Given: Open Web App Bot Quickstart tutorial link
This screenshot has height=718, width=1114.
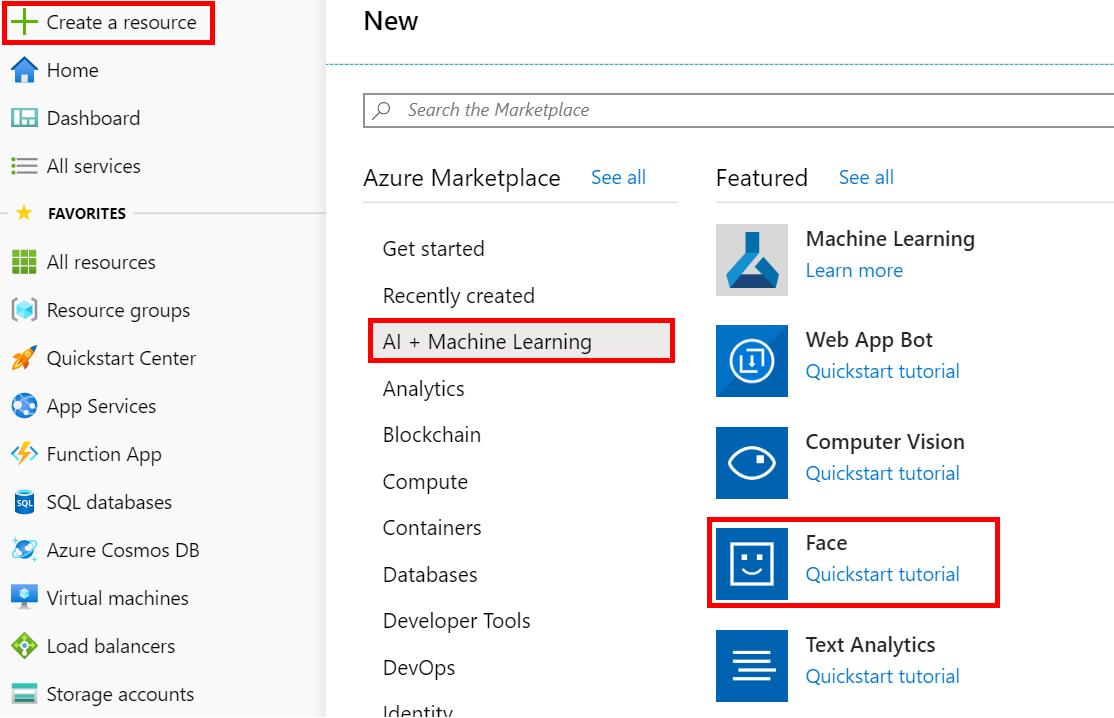Looking at the screenshot, I should [x=882, y=371].
